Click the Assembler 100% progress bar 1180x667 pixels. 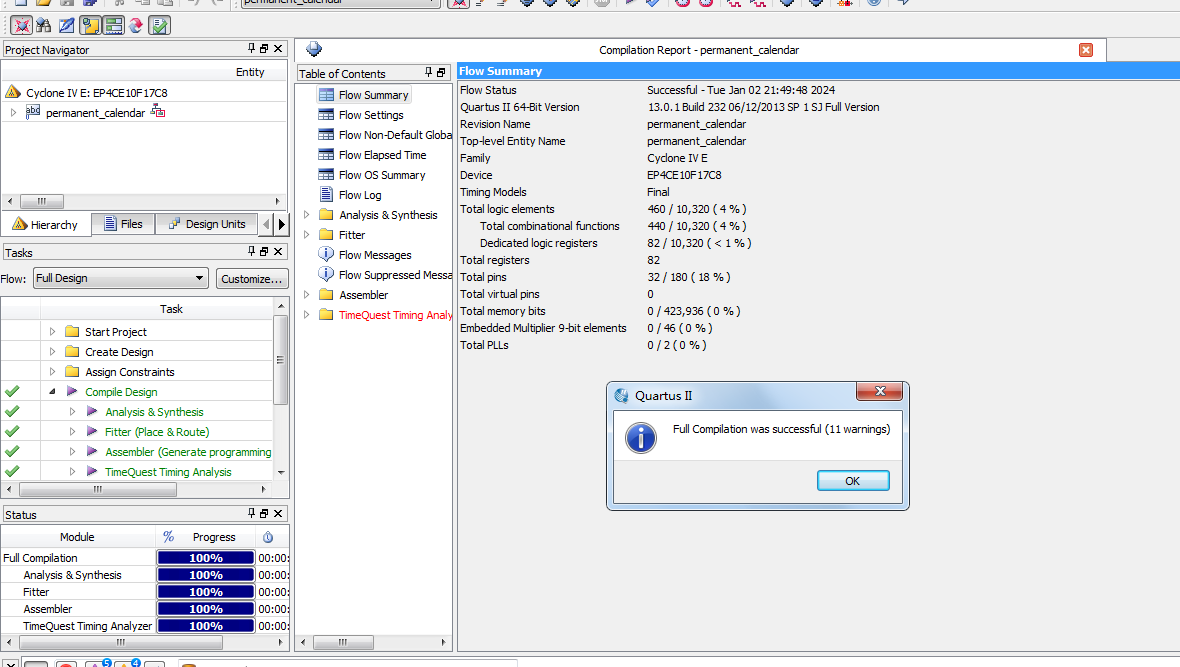point(205,609)
